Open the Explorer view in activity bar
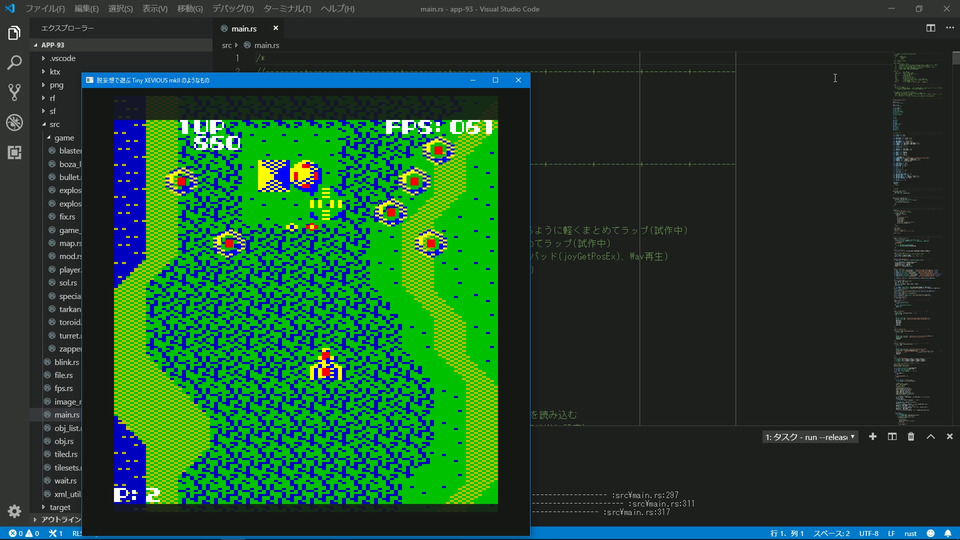960x540 pixels. click(14, 32)
